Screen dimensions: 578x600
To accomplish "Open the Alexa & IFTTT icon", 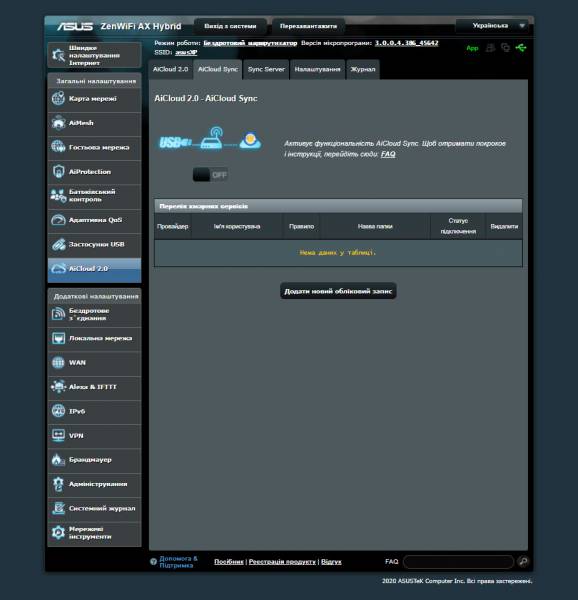I will point(58,387).
